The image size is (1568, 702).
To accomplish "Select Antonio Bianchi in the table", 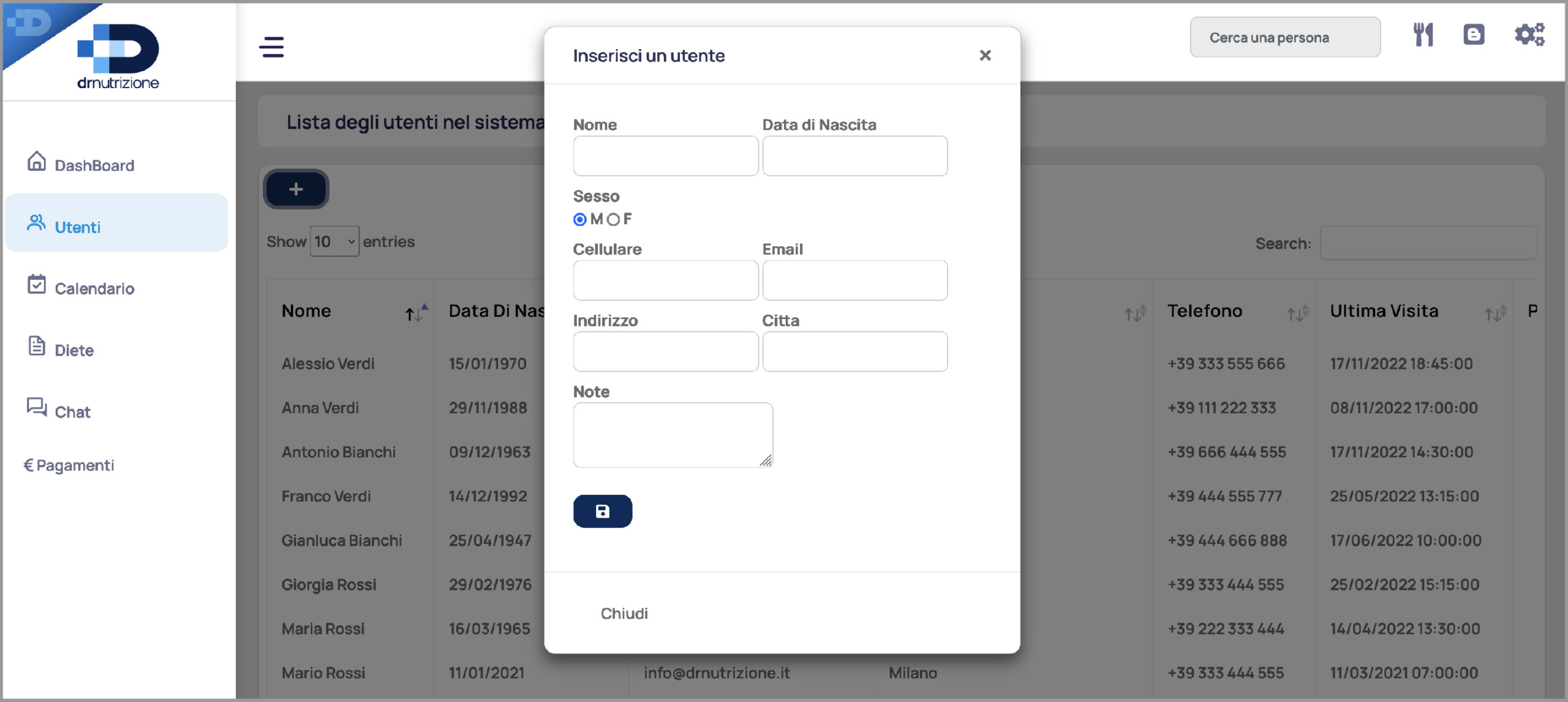I will coord(339,452).
